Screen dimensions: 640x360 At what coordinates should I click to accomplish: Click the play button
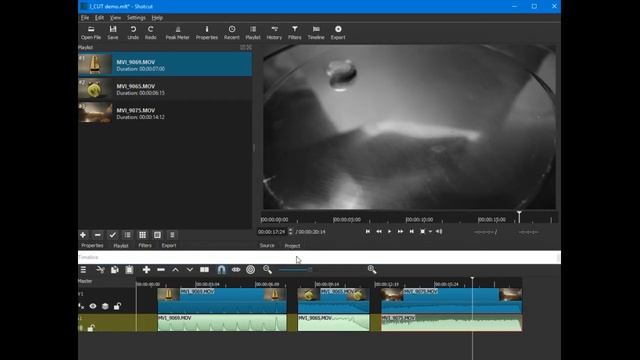tap(389, 231)
